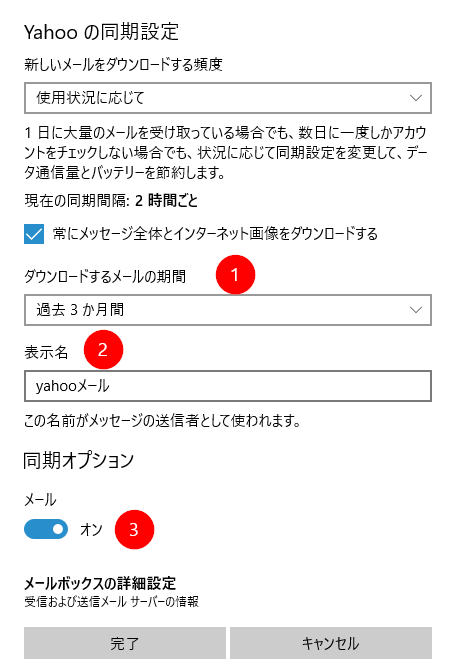456x669 pixels.
Task: Click the キャンセル button
Action: click(331, 643)
